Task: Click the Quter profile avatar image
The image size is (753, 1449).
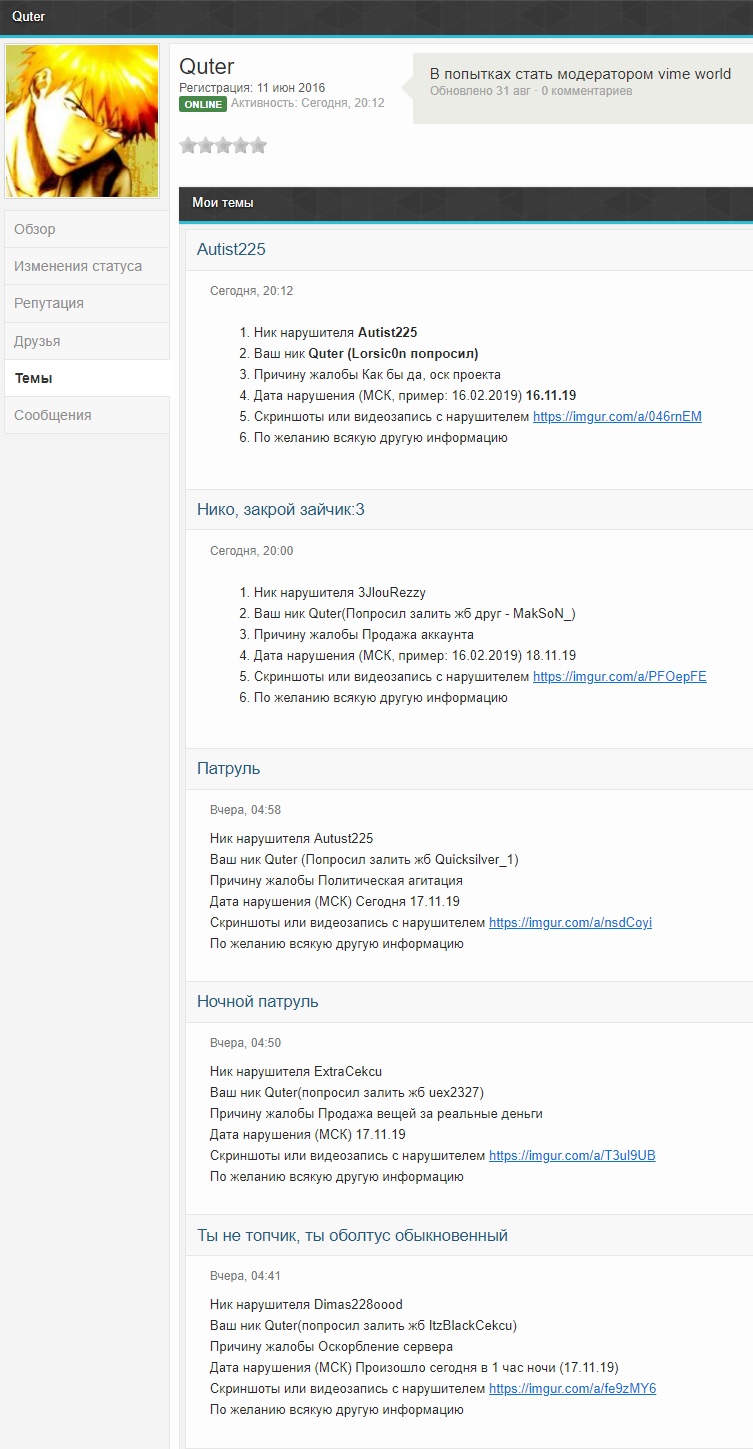Action: point(82,121)
